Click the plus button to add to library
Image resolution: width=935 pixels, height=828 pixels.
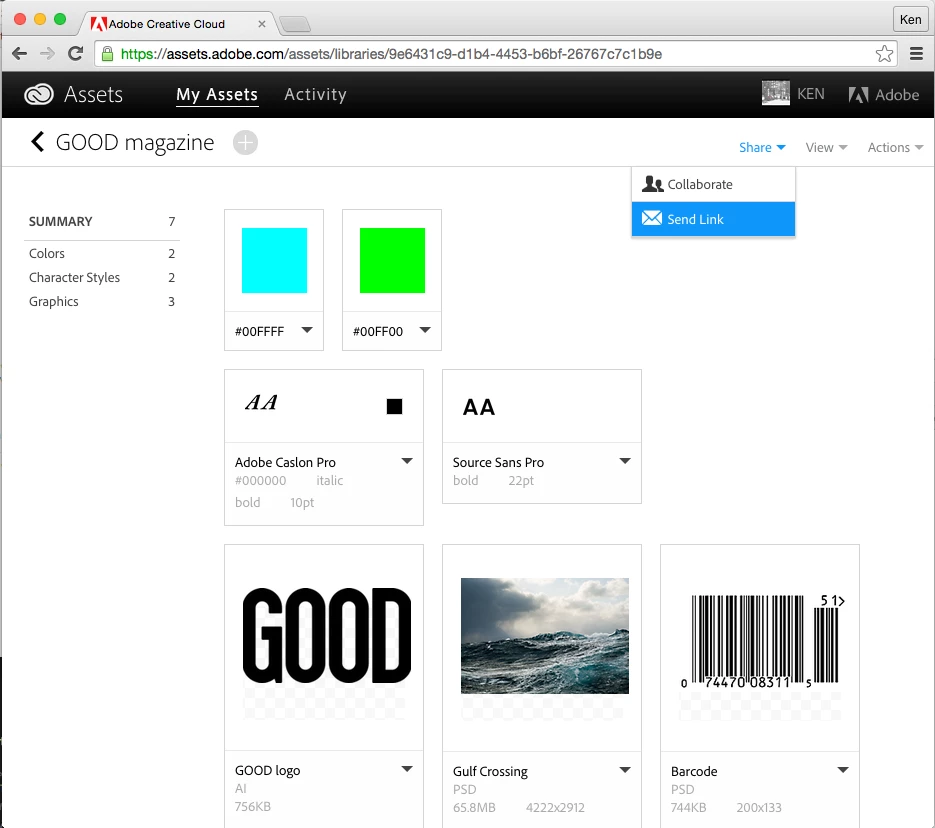[x=245, y=142]
